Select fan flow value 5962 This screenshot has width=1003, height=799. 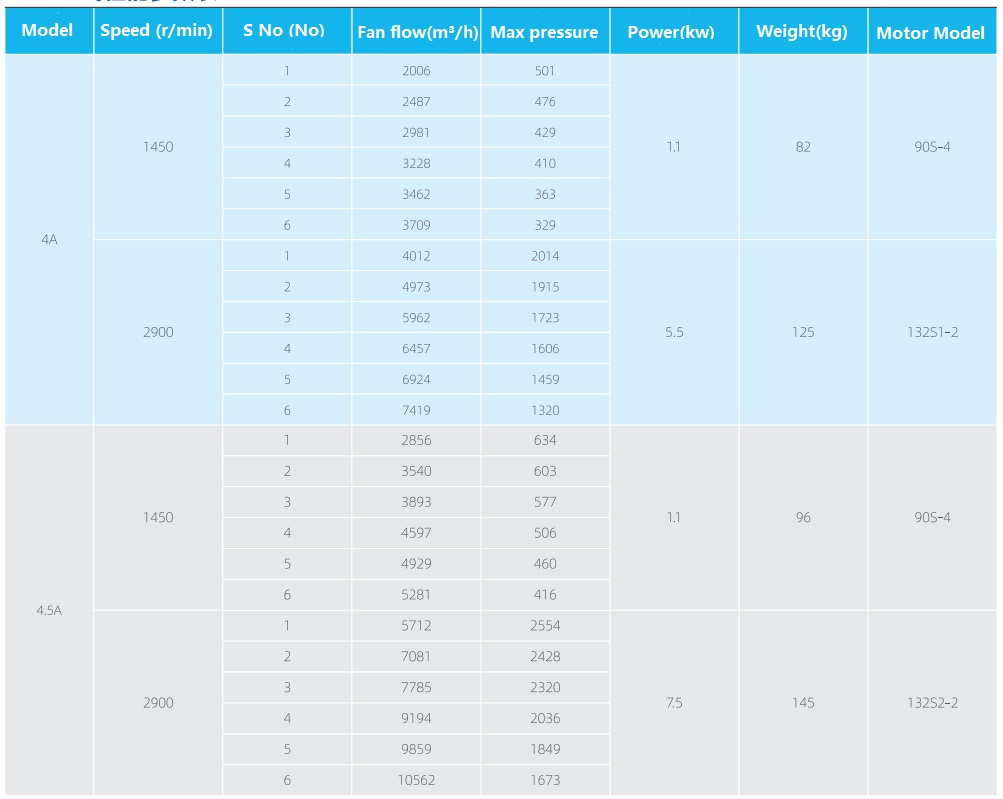click(x=416, y=317)
